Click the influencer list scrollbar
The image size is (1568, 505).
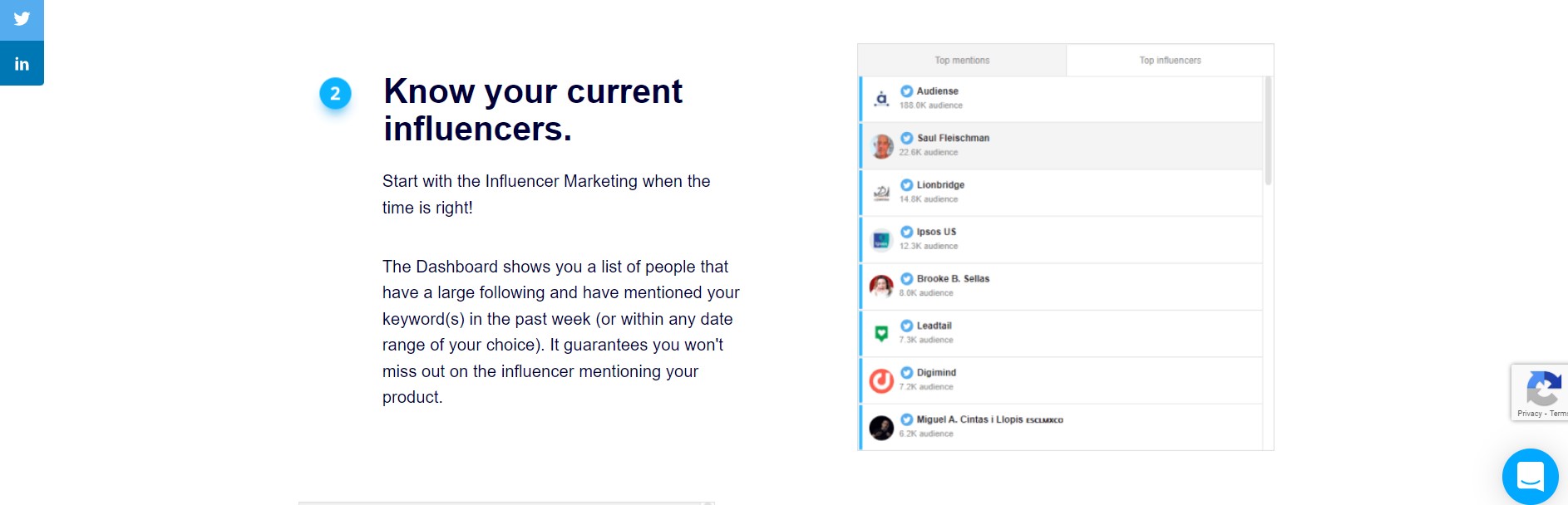point(1268,130)
